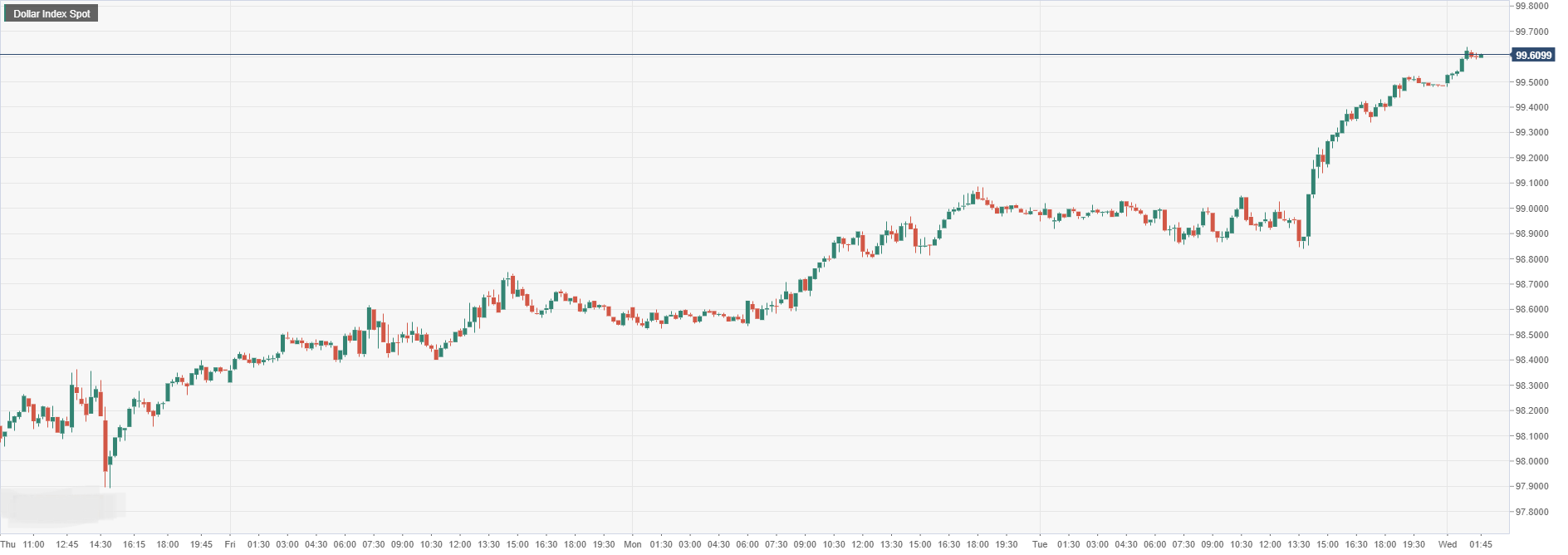
Task: Click the 14:30 time axis label
Action: [100, 544]
